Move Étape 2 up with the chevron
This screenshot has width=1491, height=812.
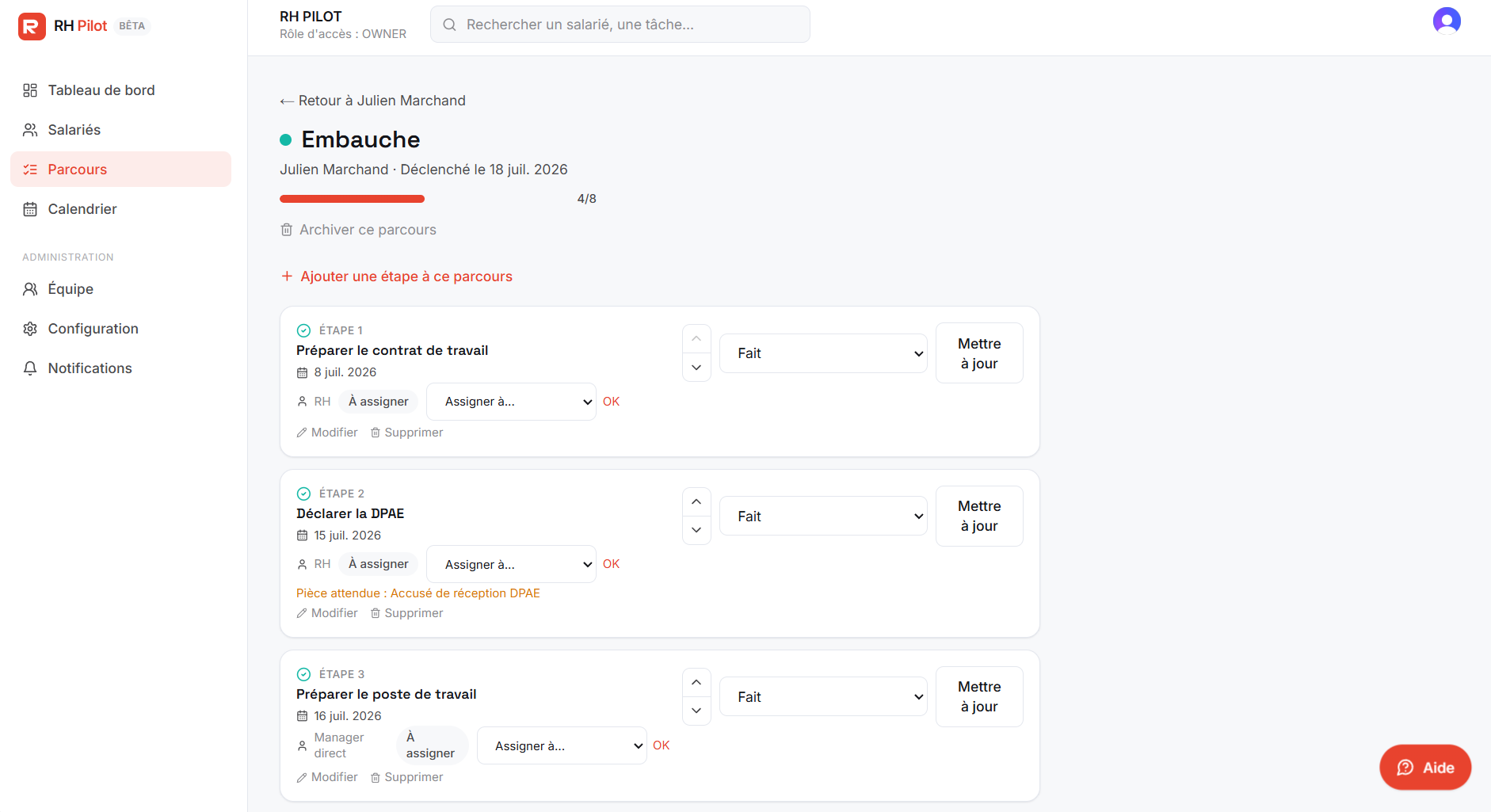tap(696, 501)
